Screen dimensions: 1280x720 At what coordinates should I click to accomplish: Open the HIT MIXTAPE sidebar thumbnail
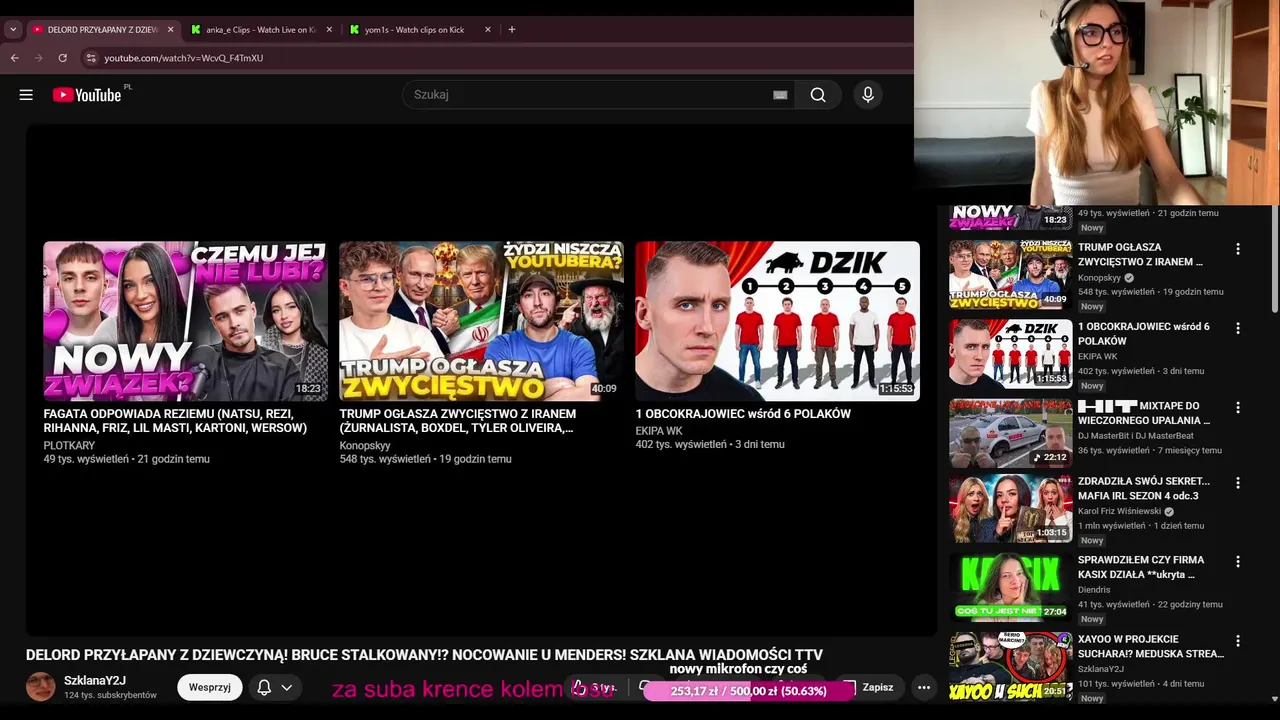coord(1010,433)
